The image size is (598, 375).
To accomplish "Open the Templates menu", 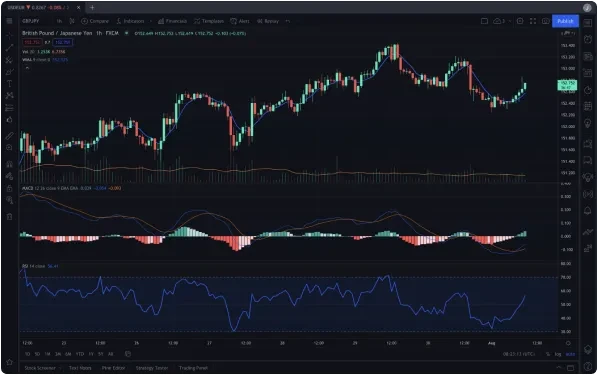I will [209, 21].
